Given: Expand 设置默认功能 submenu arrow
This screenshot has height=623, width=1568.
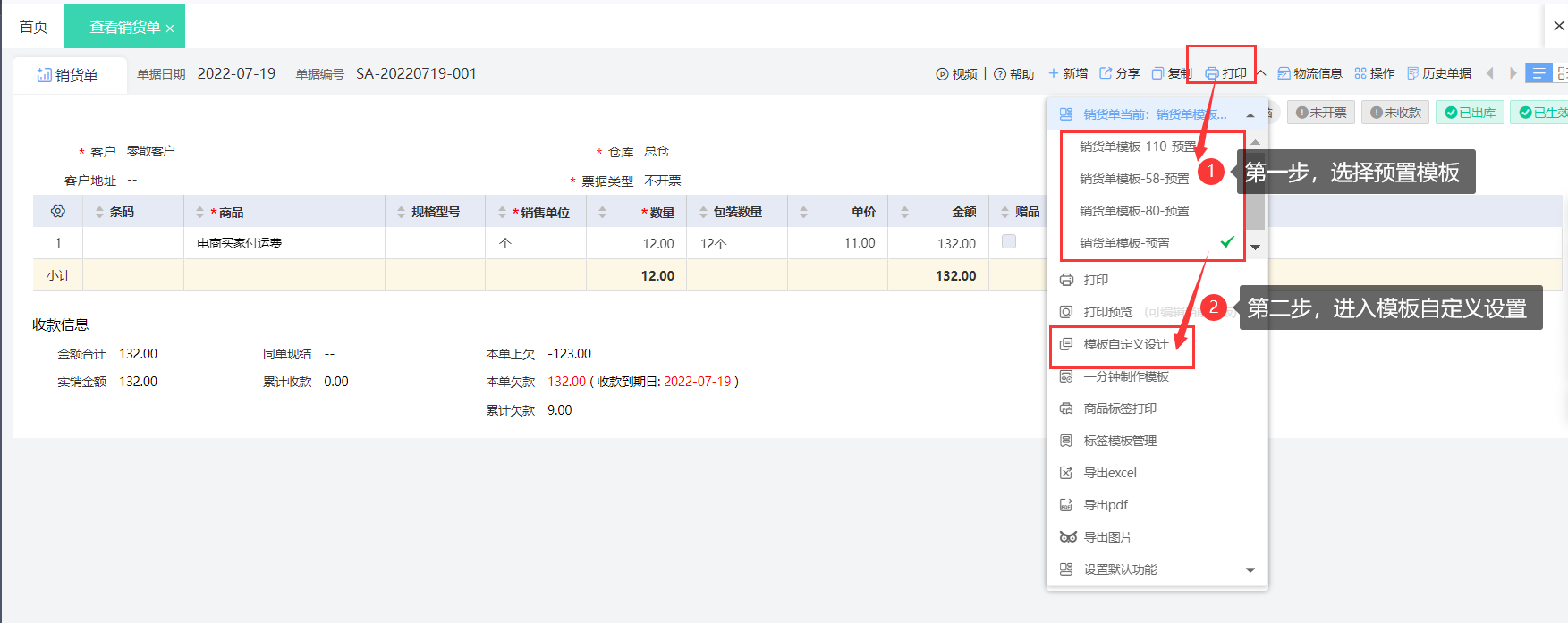Looking at the screenshot, I should pyautogui.click(x=1250, y=570).
